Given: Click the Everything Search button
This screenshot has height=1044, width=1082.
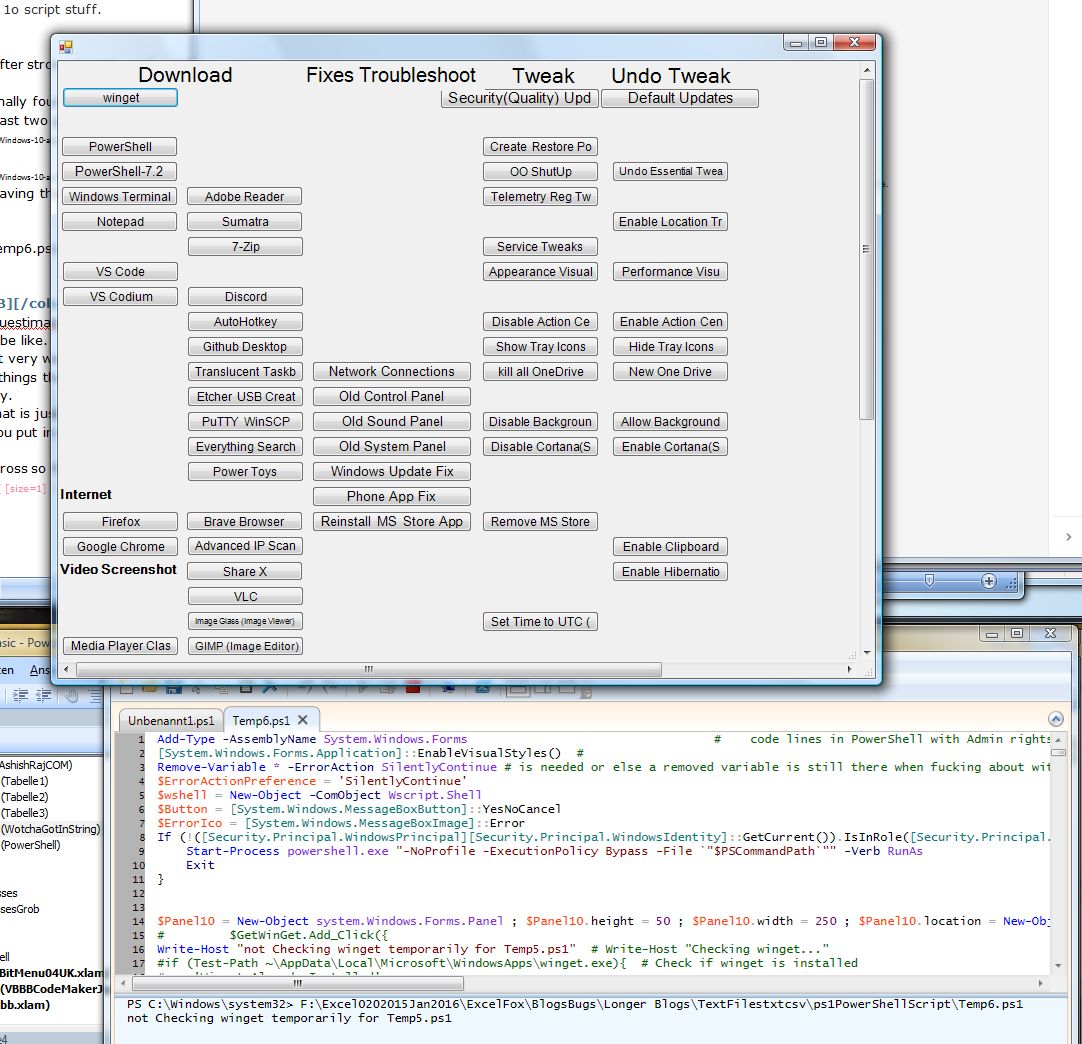Looking at the screenshot, I should coord(245,446).
